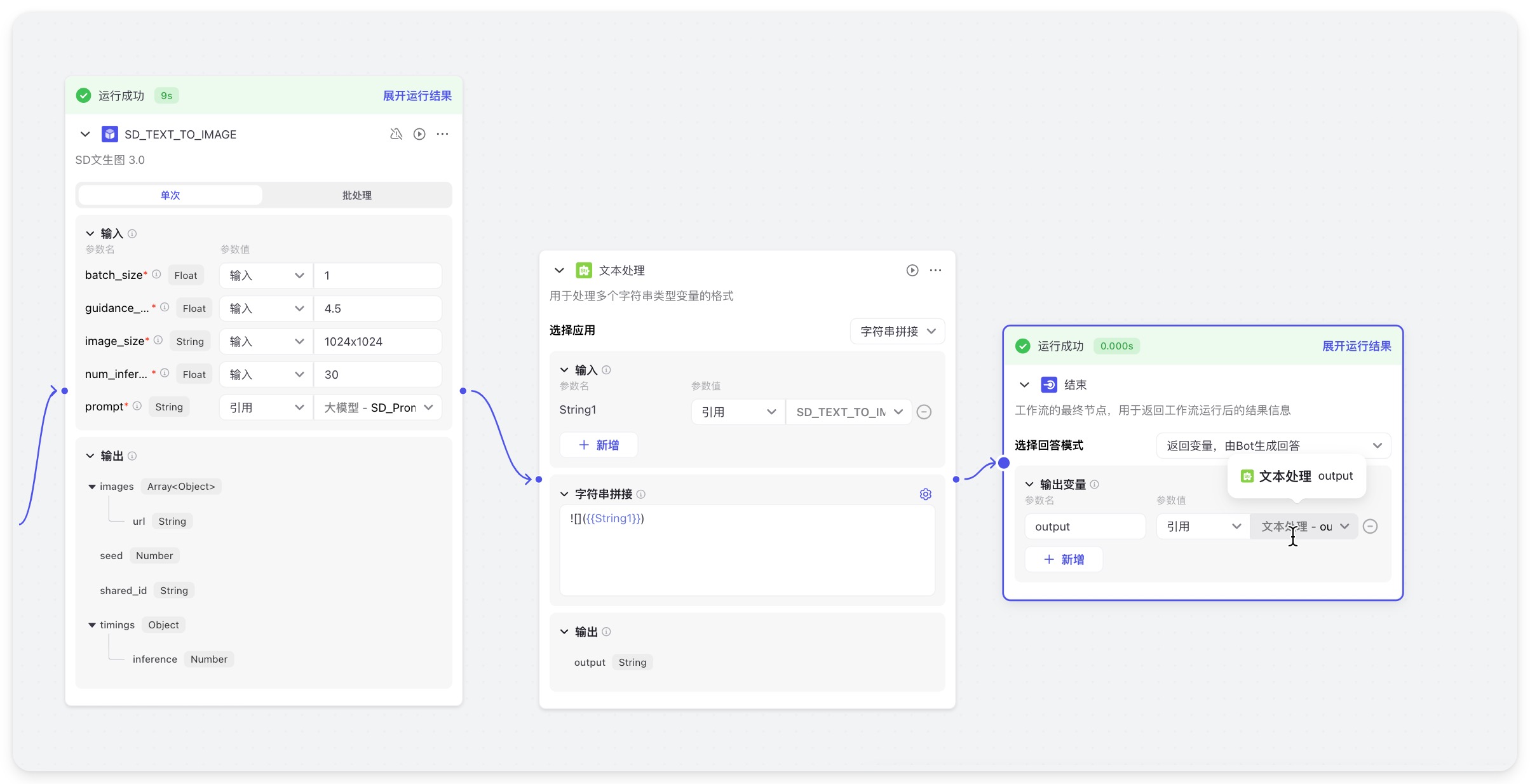
Task: Open the 字符串拼接 application dropdown
Action: pos(897,332)
